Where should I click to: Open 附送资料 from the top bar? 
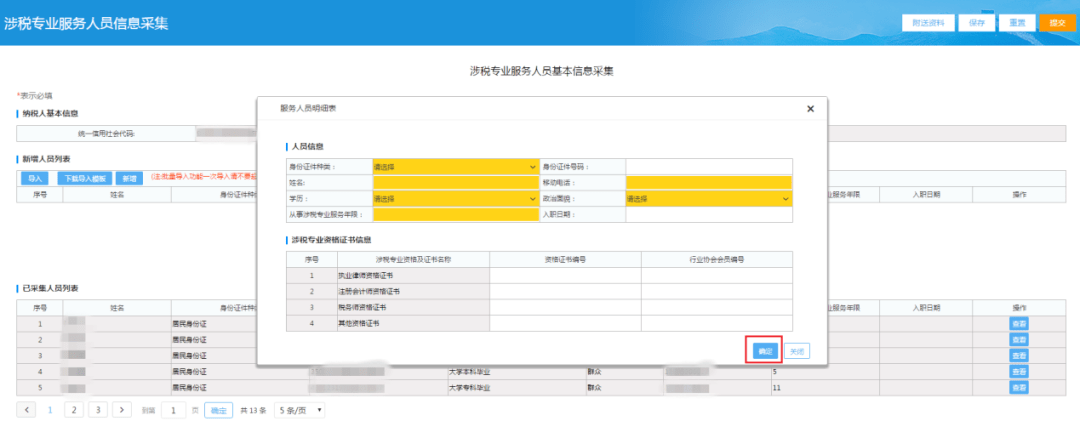[x=928, y=22]
